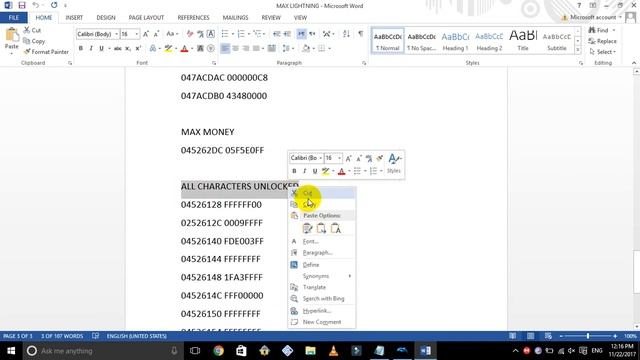Decrease indent in Paragraph group
Screen dimensions: 640x360
[x=277, y=34]
